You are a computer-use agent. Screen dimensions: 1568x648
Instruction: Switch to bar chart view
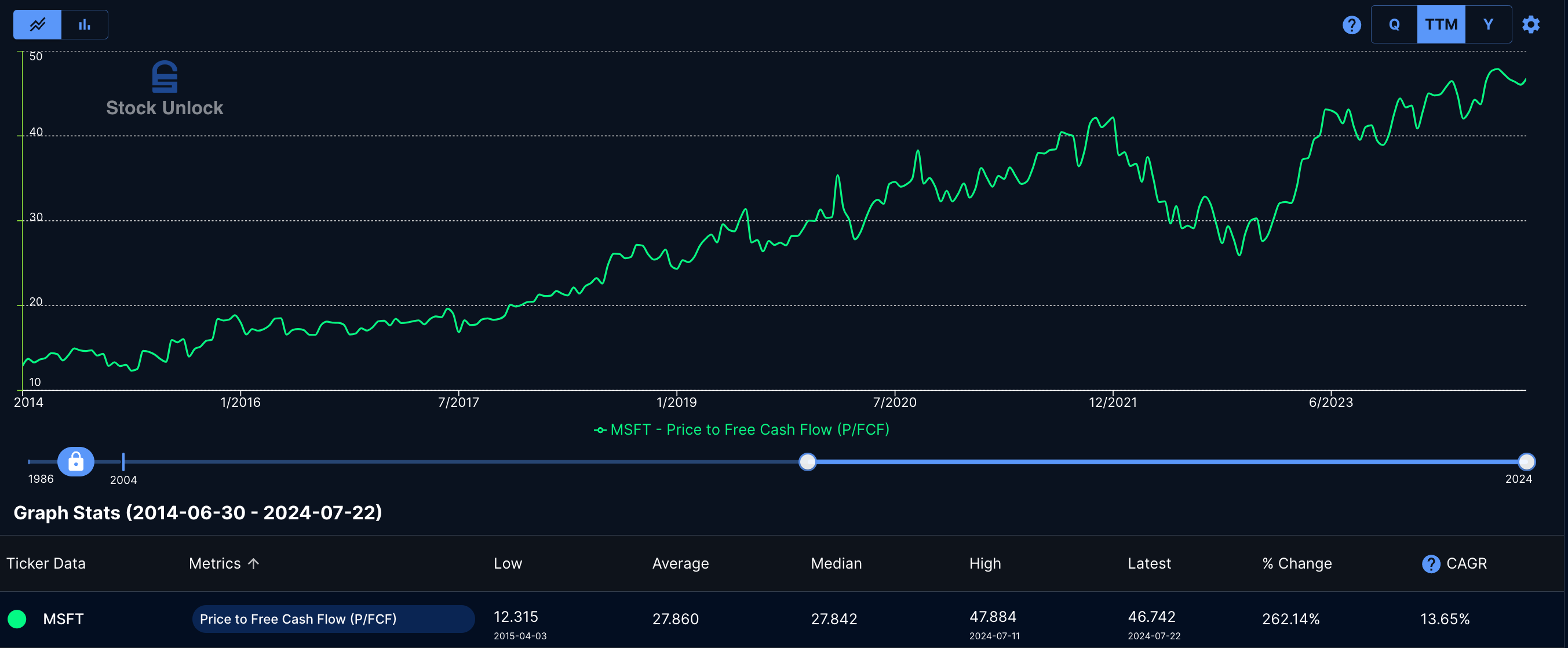coord(85,24)
